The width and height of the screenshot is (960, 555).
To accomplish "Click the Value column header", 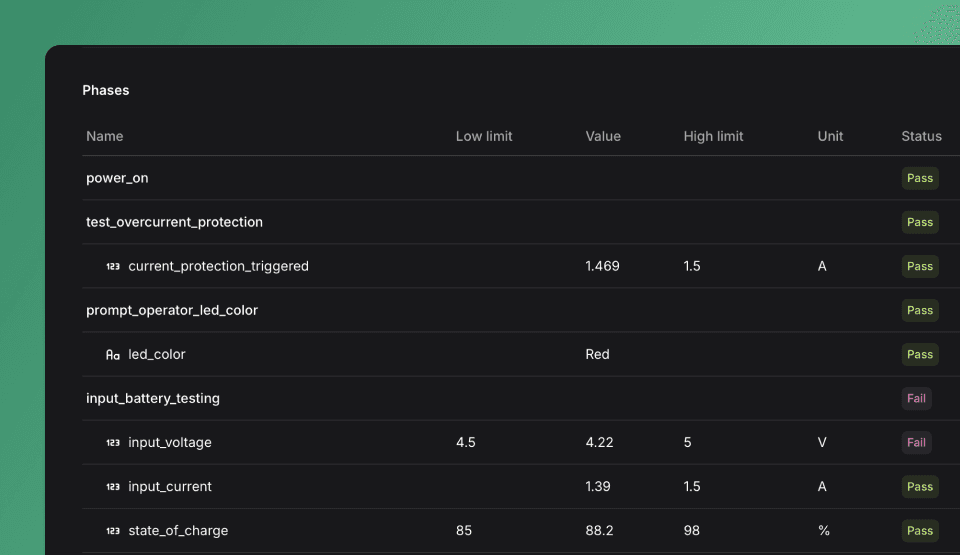I will click(x=603, y=137).
